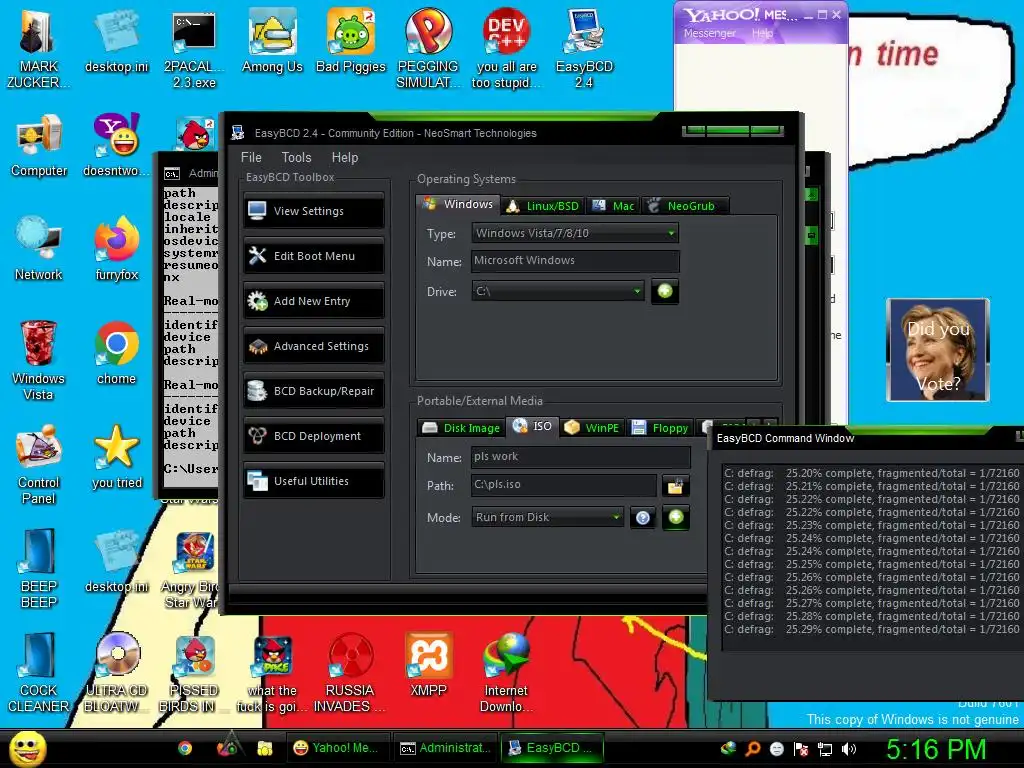Open BCD Deployment
Screen dimensions: 1024x768
(x=313, y=436)
